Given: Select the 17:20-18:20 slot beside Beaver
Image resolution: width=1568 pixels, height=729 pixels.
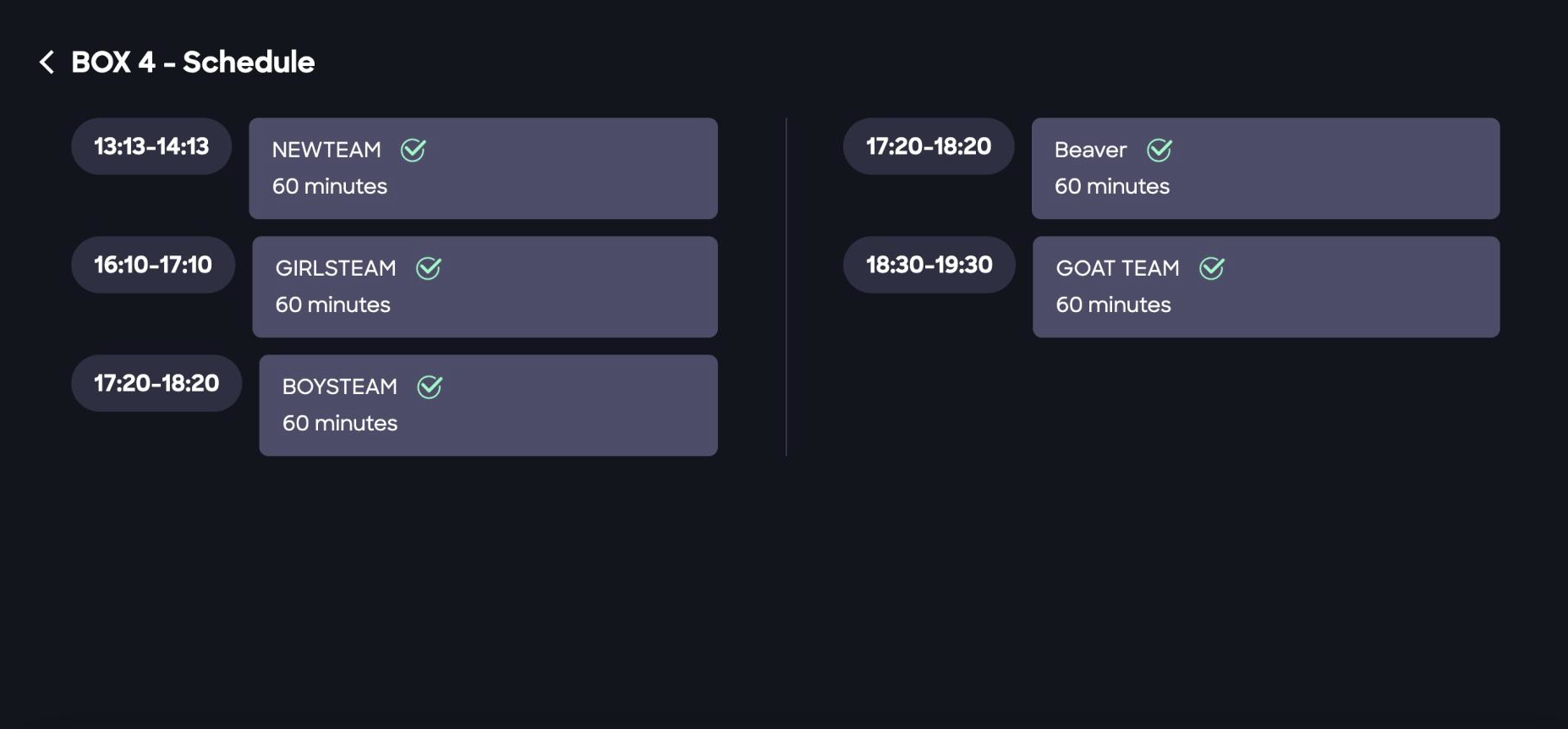Looking at the screenshot, I should 928,146.
